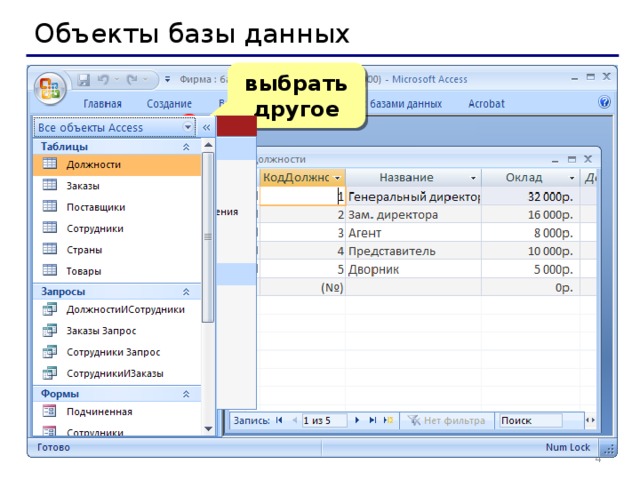Click the Заказы table name
The width and height of the screenshot is (640, 480).
[83, 186]
